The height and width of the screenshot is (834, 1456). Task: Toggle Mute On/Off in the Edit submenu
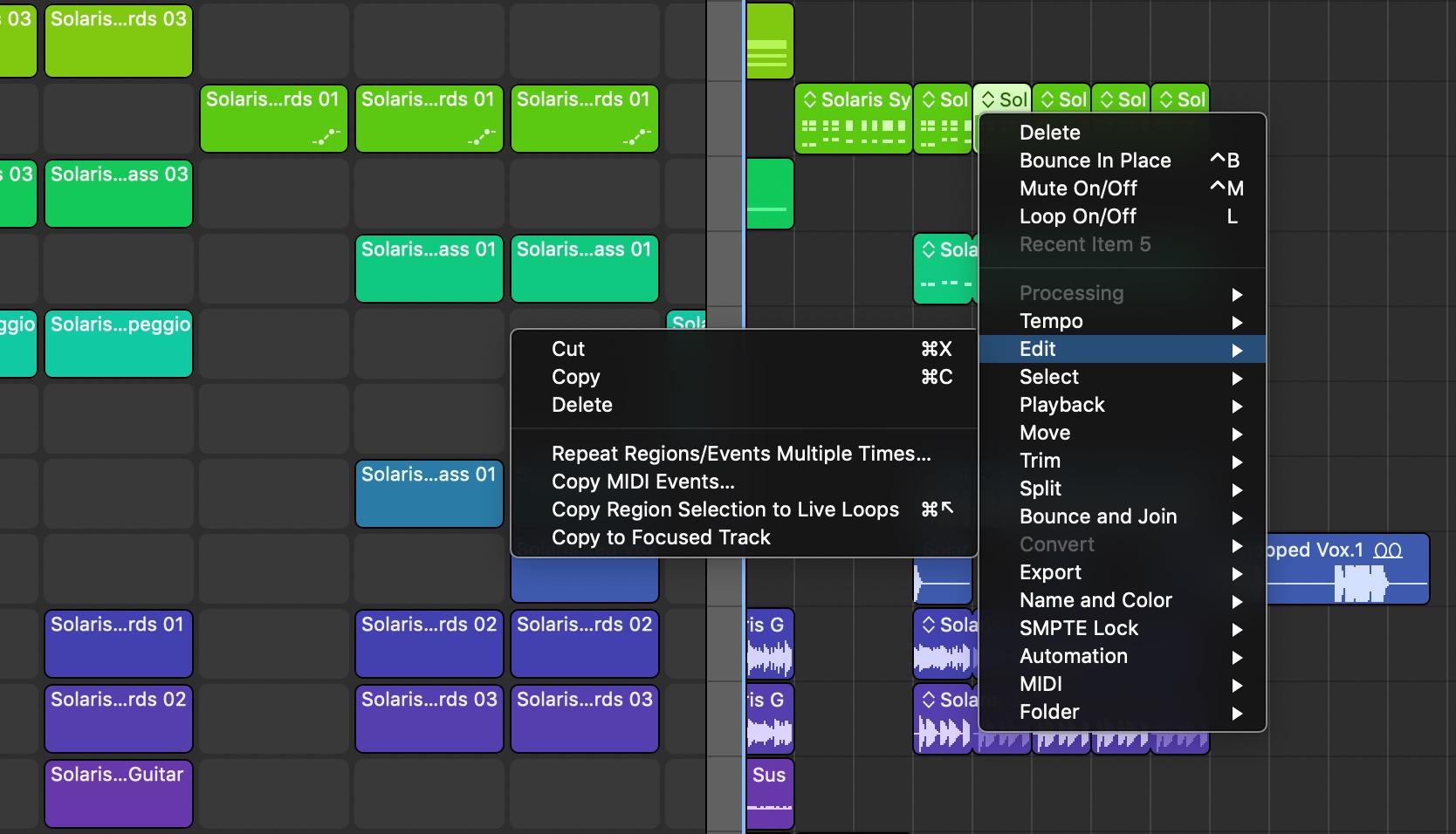tap(1079, 188)
